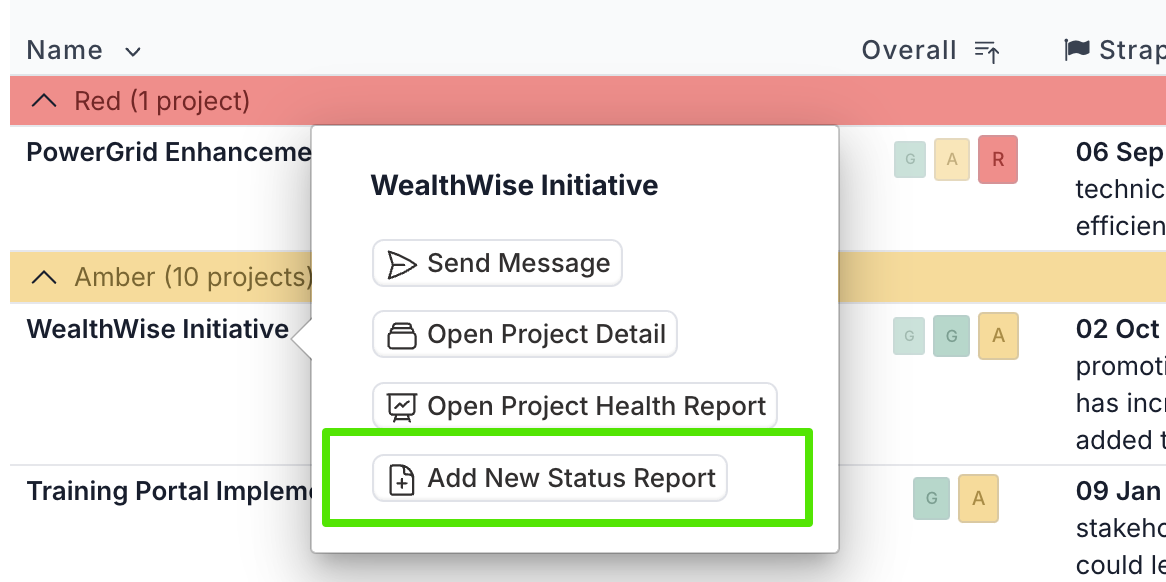Click the paper plane Send Message icon
Screen dimensions: 1166x582
click(402, 264)
